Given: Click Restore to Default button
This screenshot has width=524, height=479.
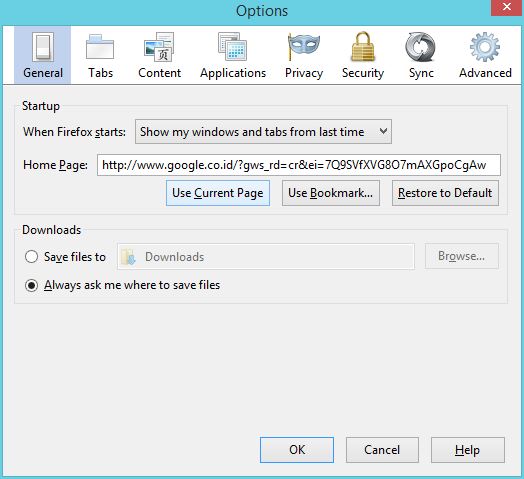Looking at the screenshot, I should (445, 193).
